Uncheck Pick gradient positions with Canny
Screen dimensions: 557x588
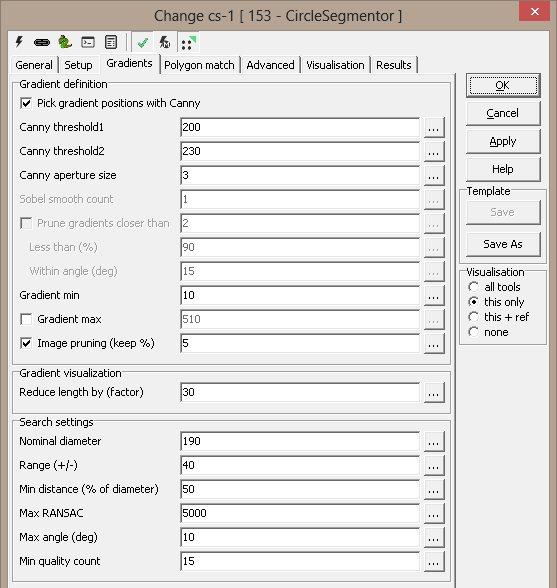click(26, 103)
